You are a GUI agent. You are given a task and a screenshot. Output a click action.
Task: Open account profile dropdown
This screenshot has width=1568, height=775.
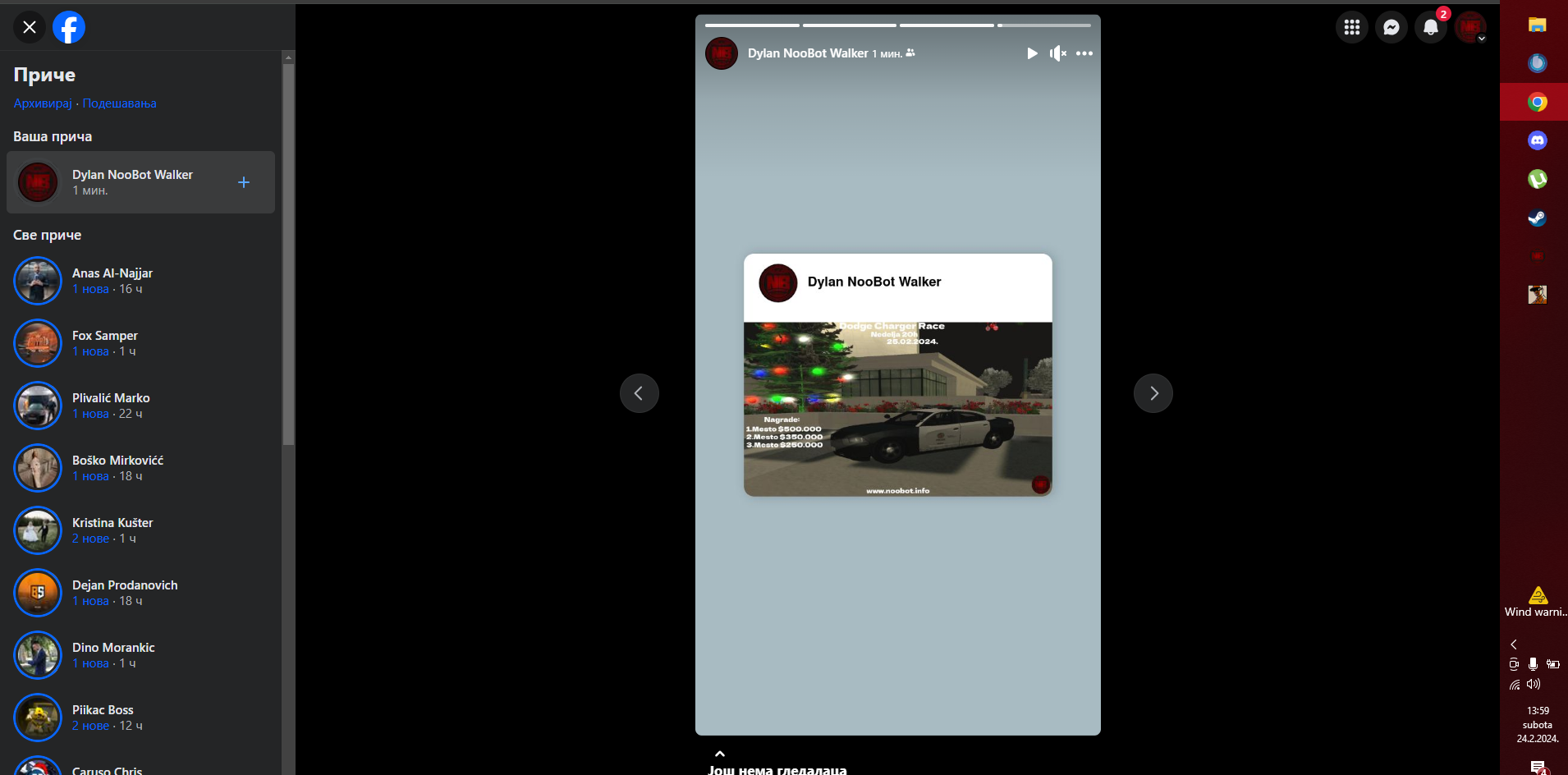1470,27
